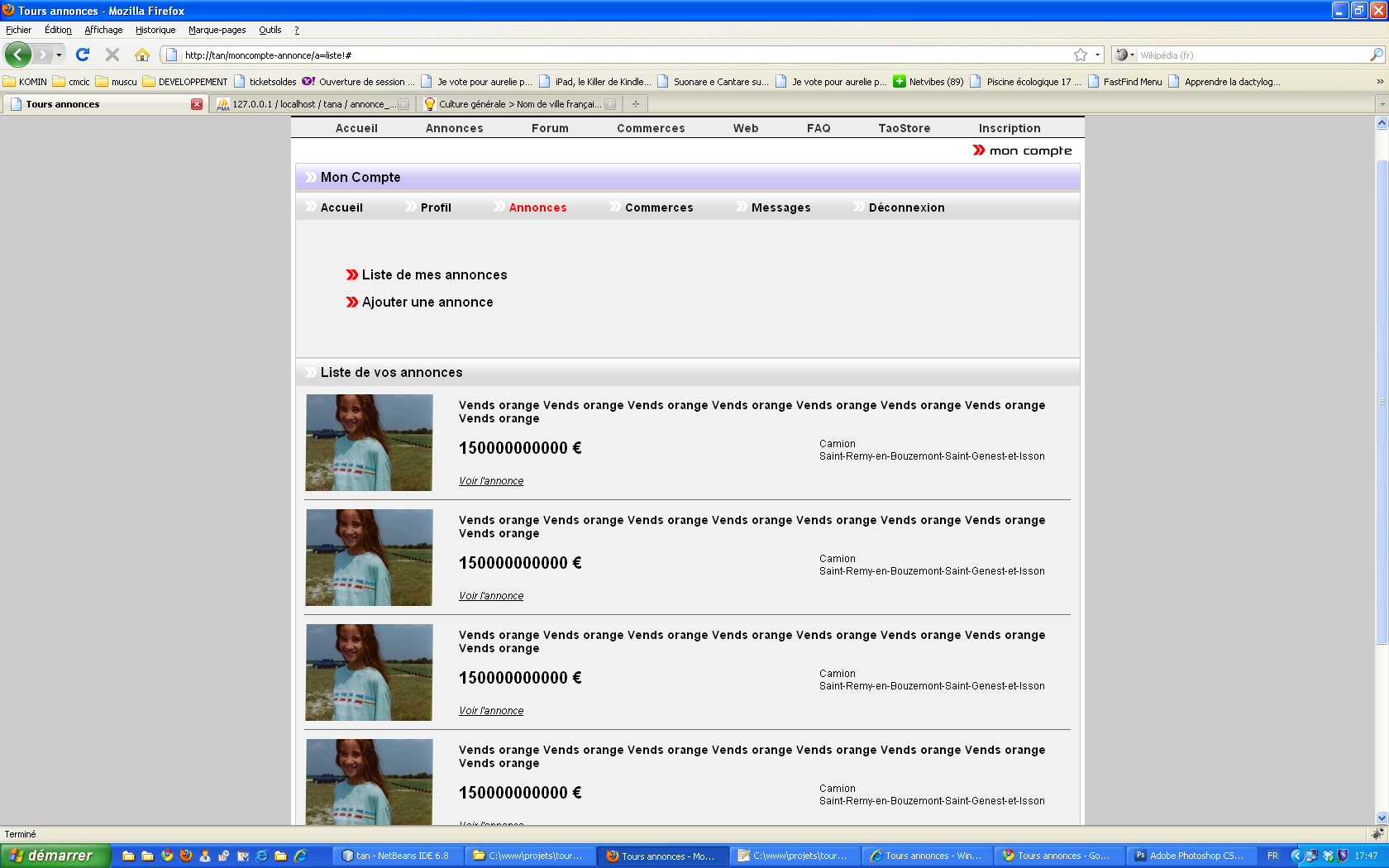This screenshot has height=868, width=1389.
Task: Open the KOMIN bookmark folder
Action: (25, 81)
